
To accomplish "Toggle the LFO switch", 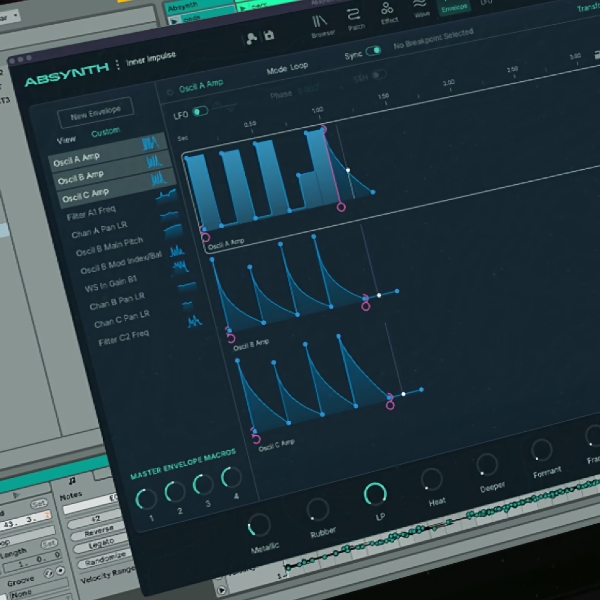I will click(200, 112).
